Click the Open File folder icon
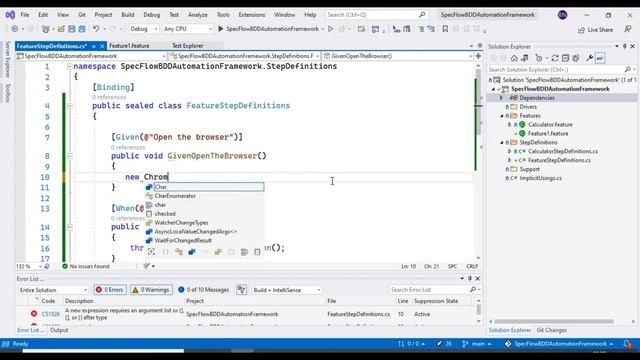This screenshot has height=360, width=640. coord(61,29)
